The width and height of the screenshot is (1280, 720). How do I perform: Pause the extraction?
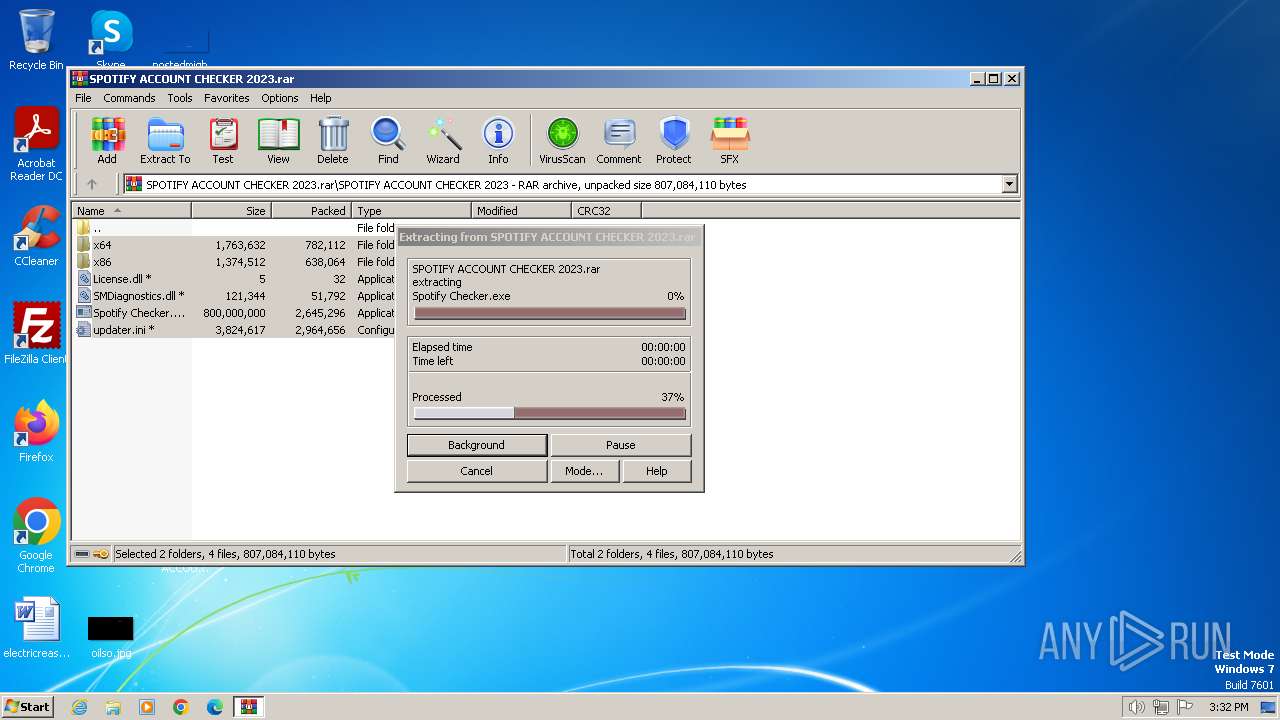tap(621, 445)
